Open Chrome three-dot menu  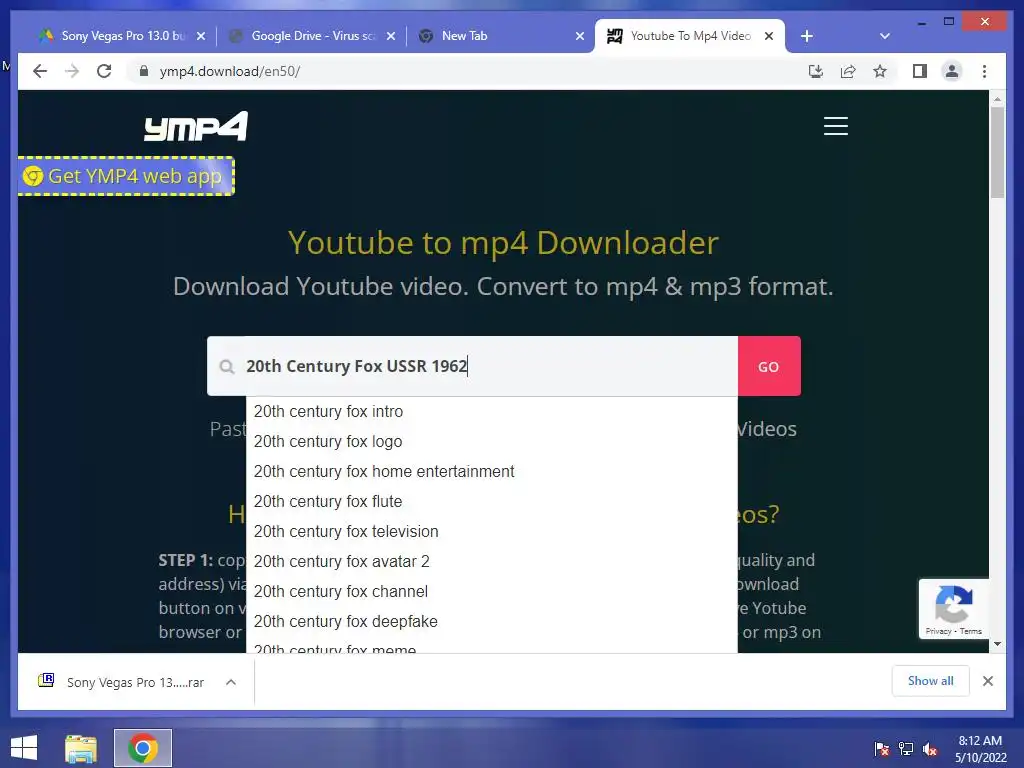(x=984, y=71)
